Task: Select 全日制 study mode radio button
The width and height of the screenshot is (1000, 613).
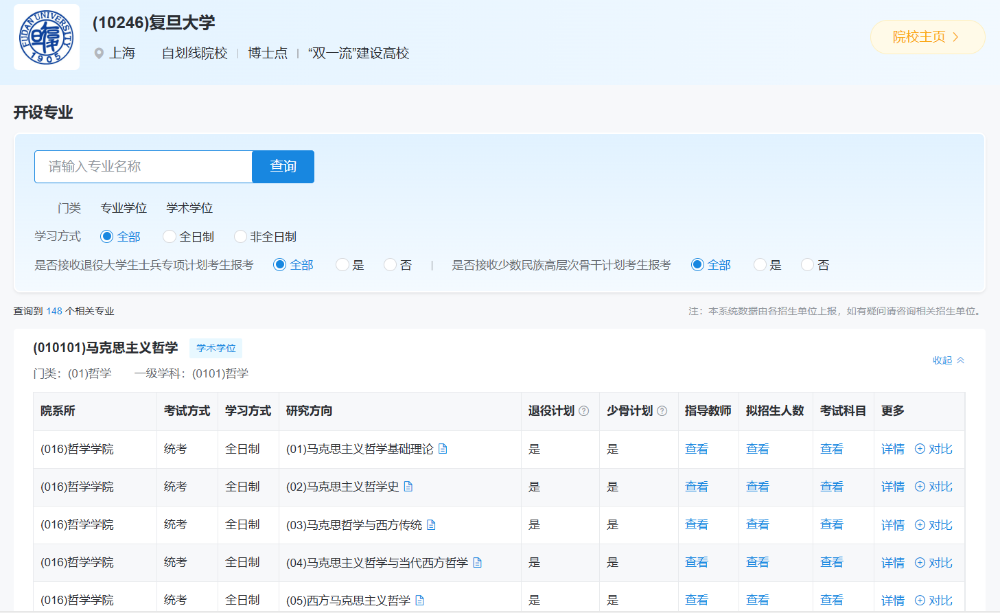Action: (x=169, y=237)
